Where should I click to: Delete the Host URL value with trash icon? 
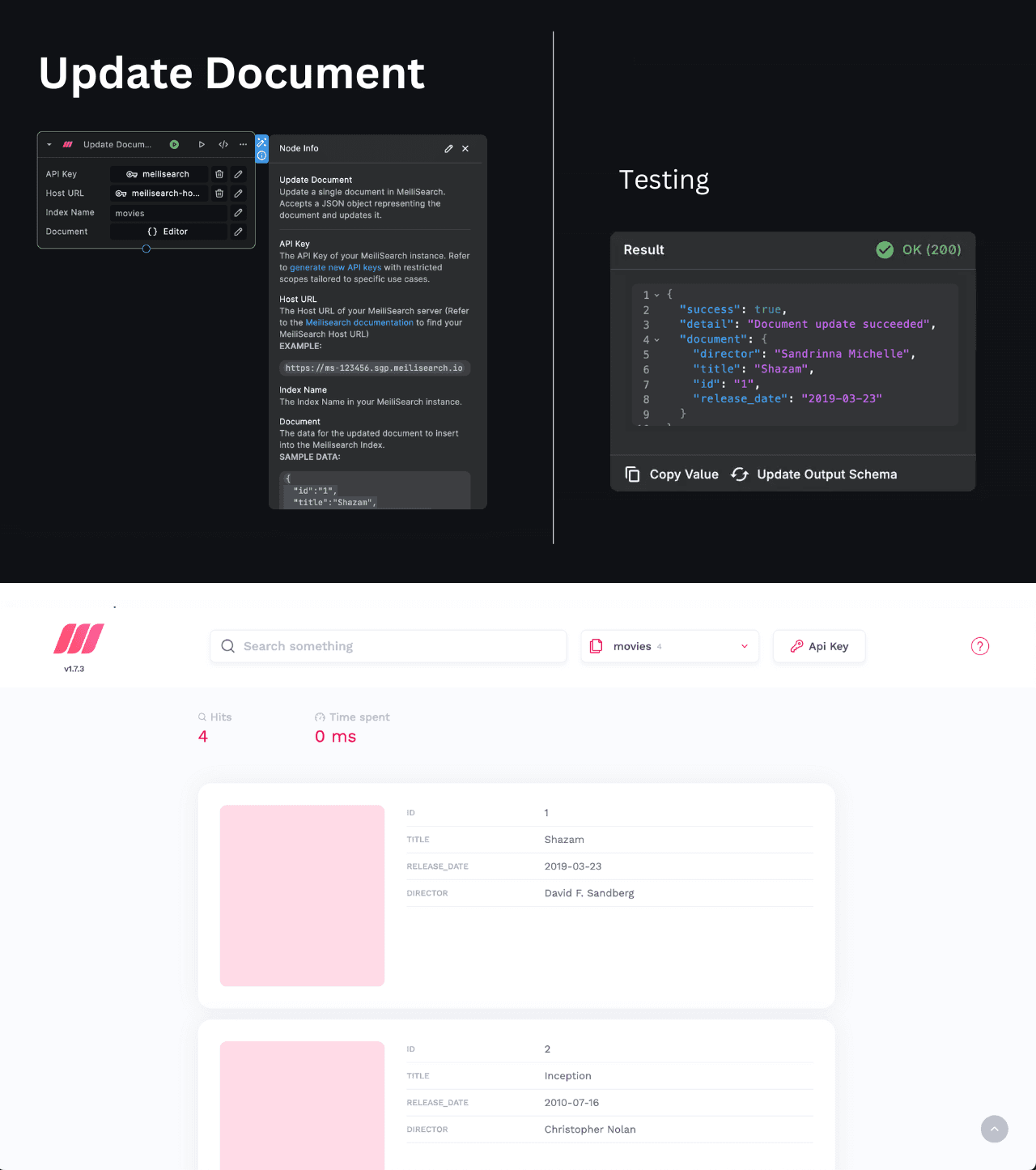219,194
